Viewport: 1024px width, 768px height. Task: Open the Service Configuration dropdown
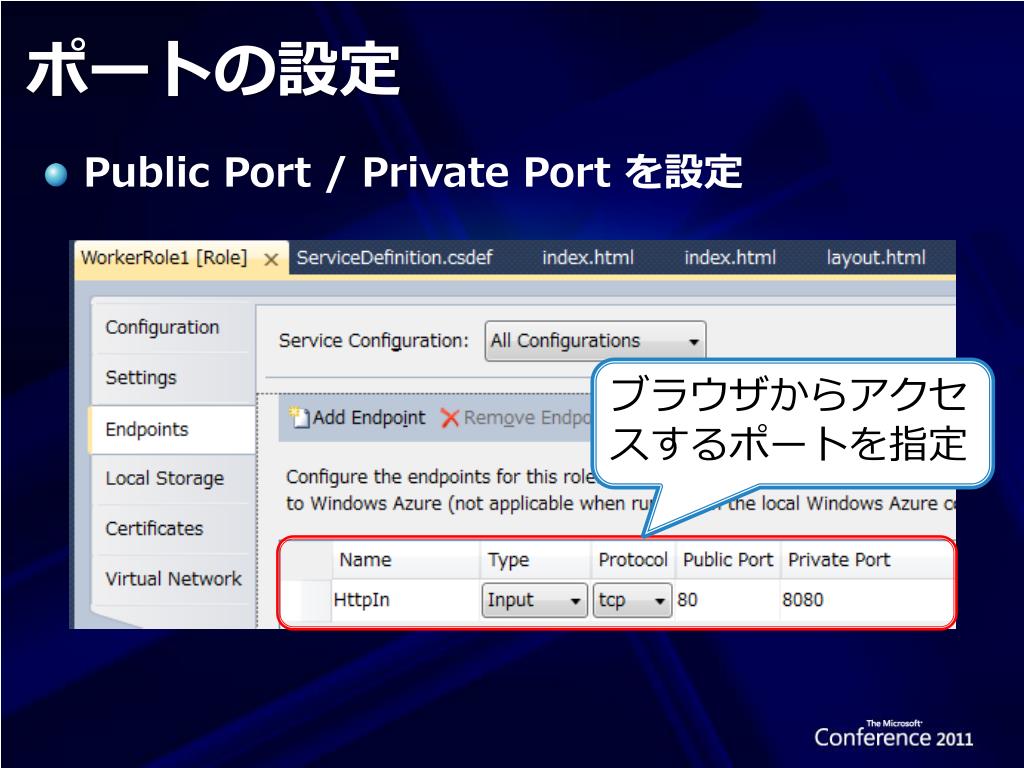595,341
